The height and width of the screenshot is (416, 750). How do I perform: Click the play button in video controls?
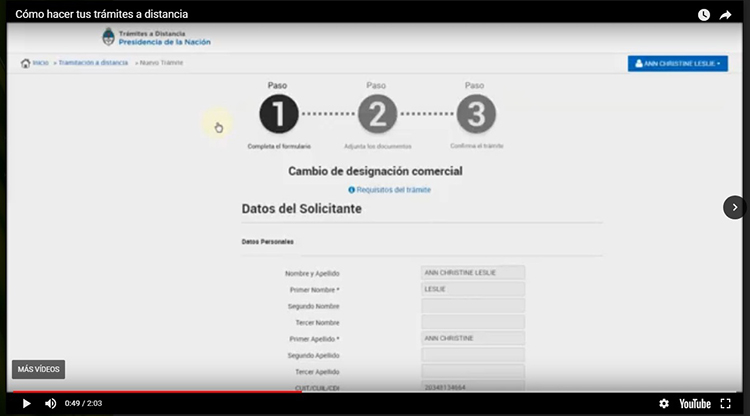click(x=26, y=403)
